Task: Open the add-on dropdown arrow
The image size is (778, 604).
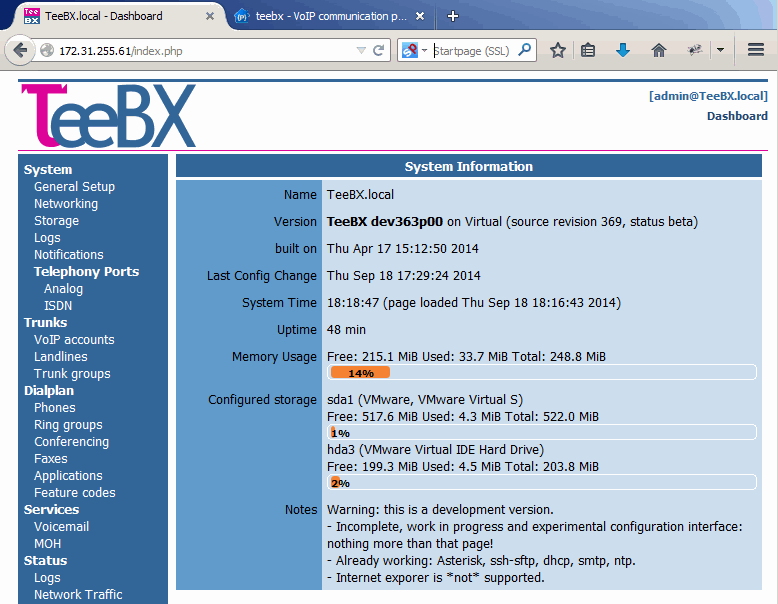Action: point(720,50)
